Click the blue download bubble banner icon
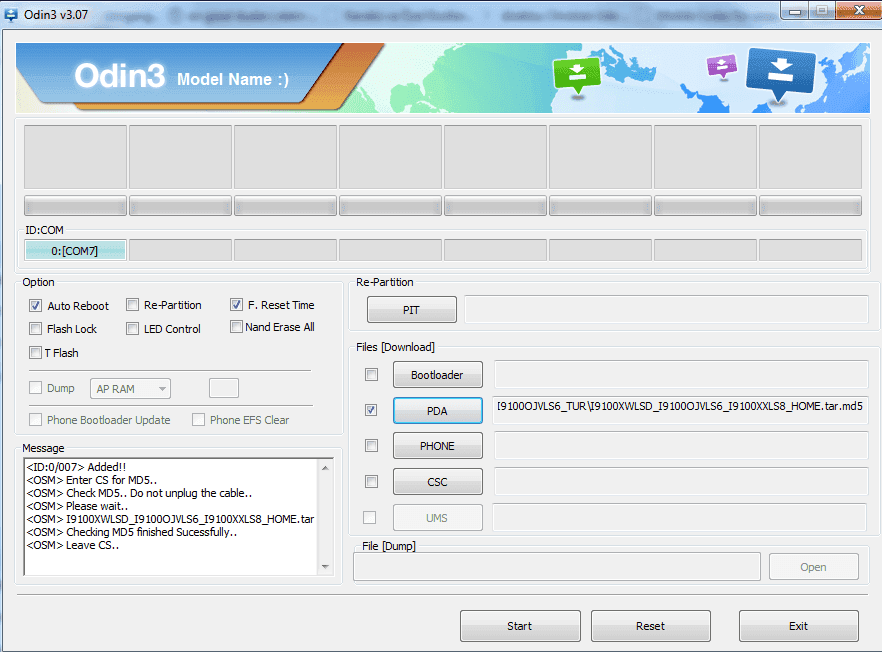882x652 pixels. pos(780,73)
